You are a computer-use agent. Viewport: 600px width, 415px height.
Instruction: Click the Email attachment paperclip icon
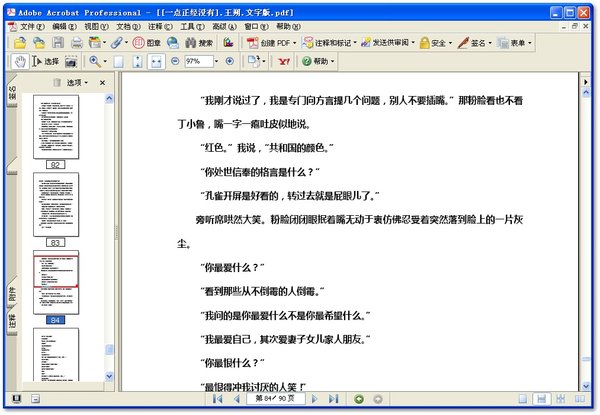click(117, 43)
